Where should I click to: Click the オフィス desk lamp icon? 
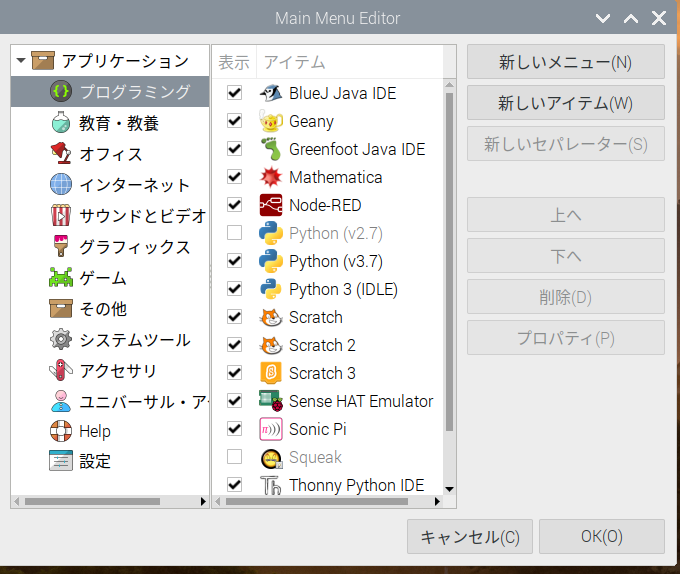pos(61,153)
